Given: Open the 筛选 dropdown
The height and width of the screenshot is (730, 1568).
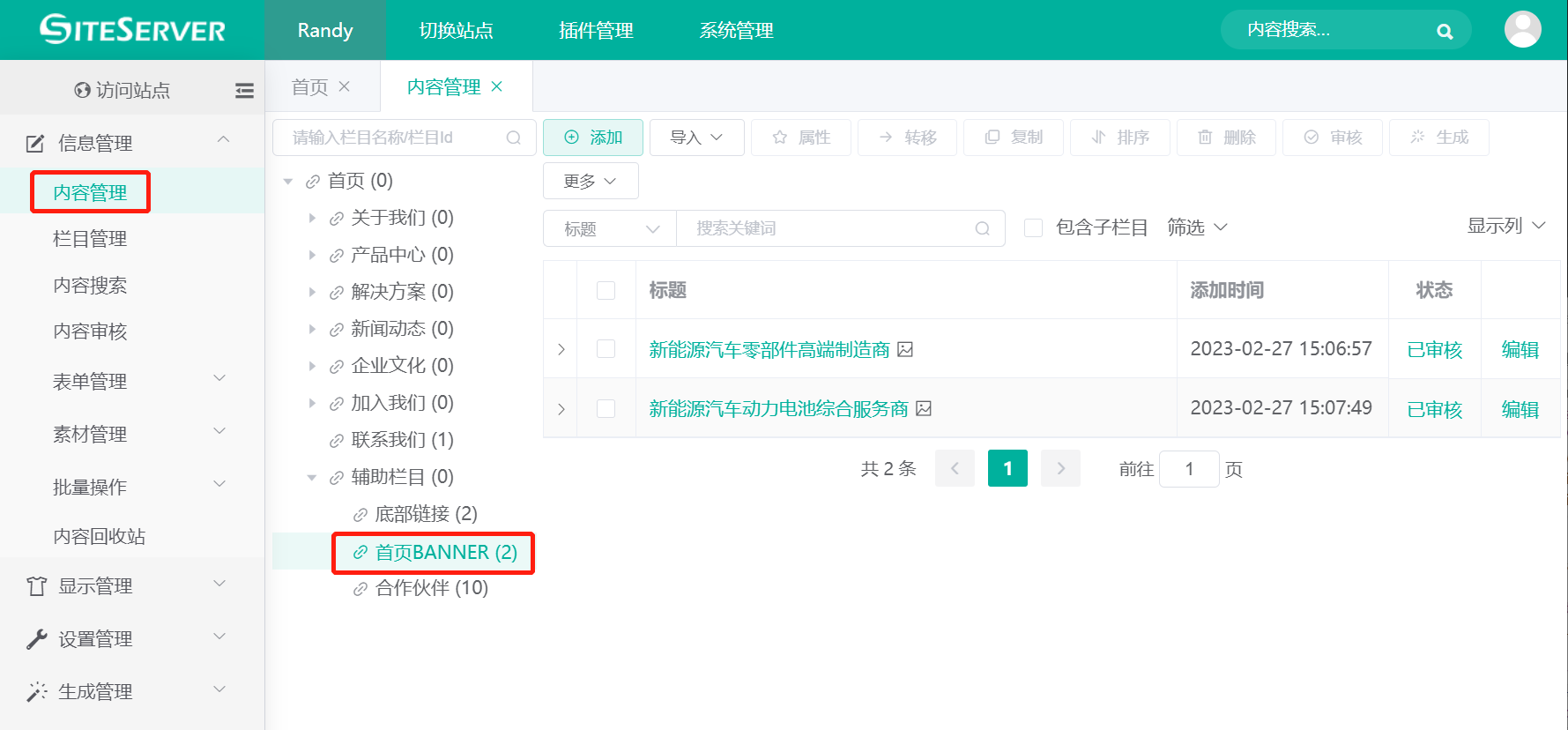Looking at the screenshot, I should 1197,227.
